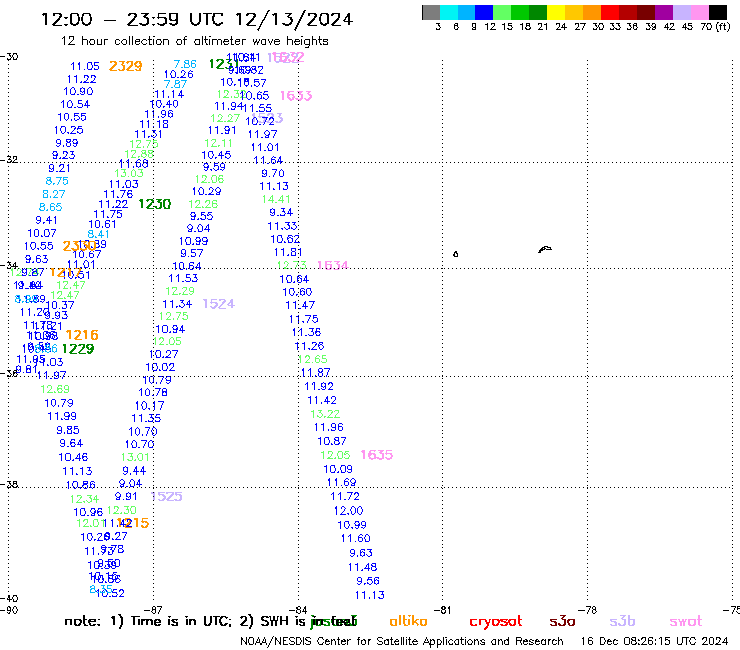740x650 pixels.
Task: Click the wave height value '12.65'
Action: [x=313, y=359]
